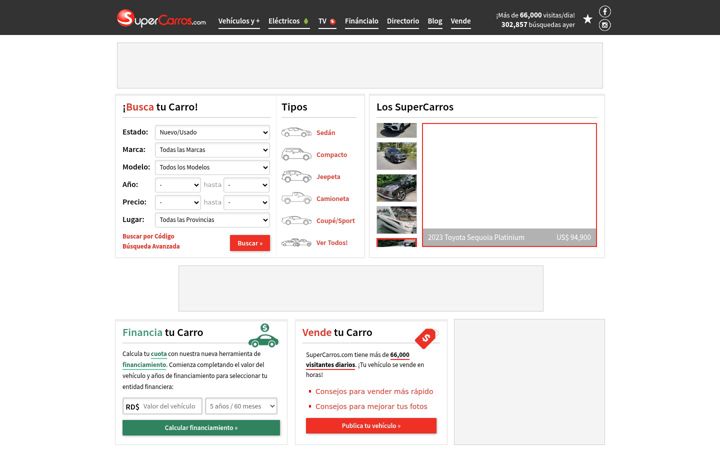Open the Directorio menu item

403,21
